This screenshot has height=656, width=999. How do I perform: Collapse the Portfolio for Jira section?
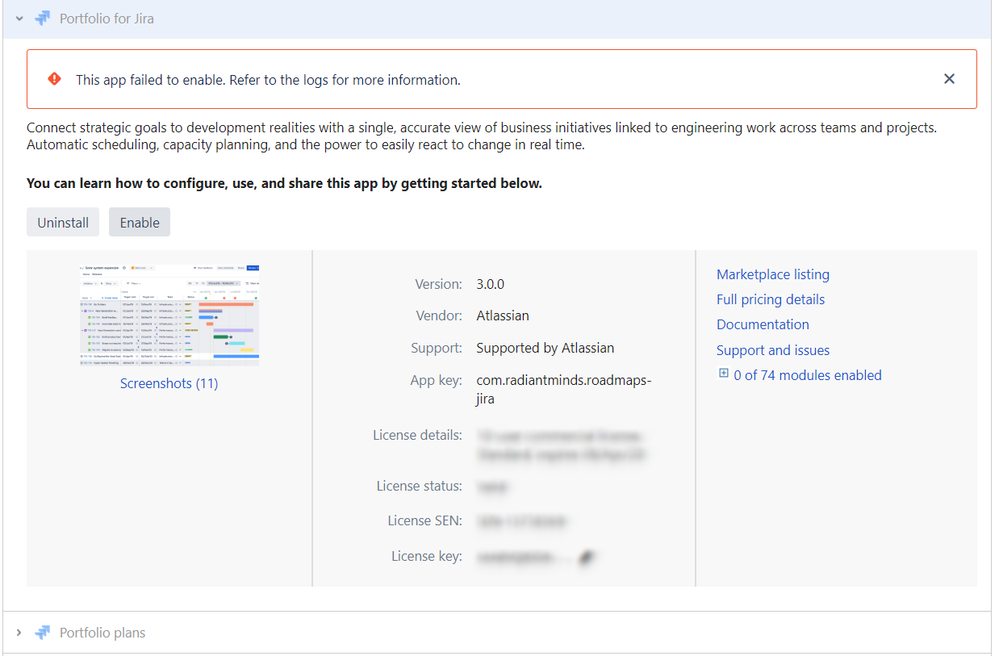click(x=19, y=19)
